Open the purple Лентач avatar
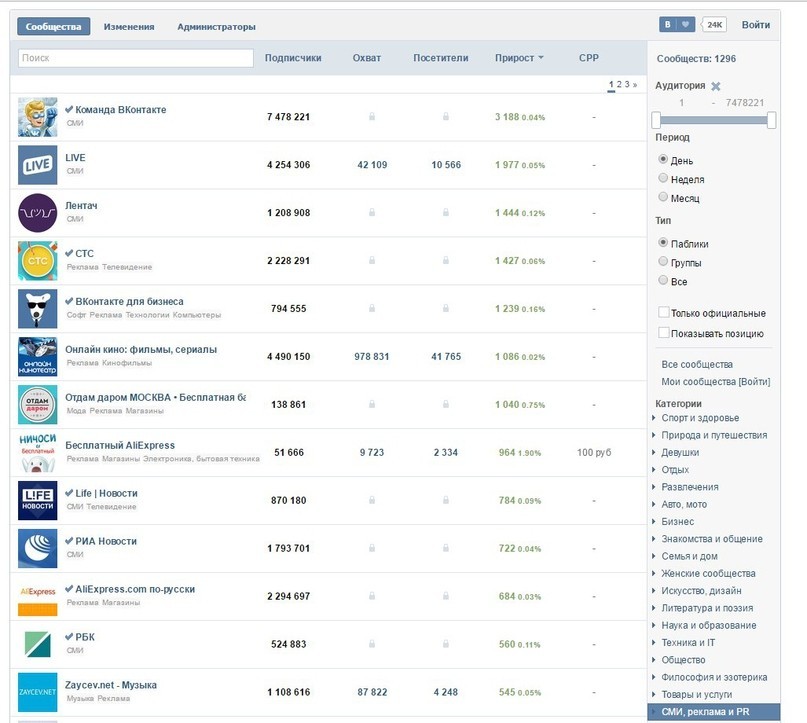Screen dimensions: 807x723 pyautogui.click(x=38, y=213)
